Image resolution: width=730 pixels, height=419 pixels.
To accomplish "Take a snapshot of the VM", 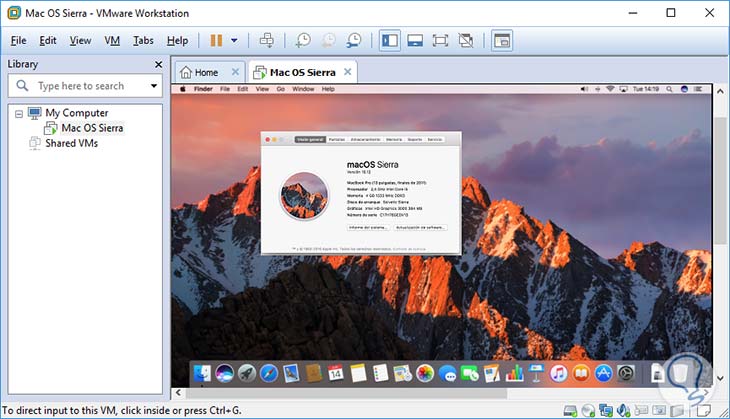I will tap(303, 41).
